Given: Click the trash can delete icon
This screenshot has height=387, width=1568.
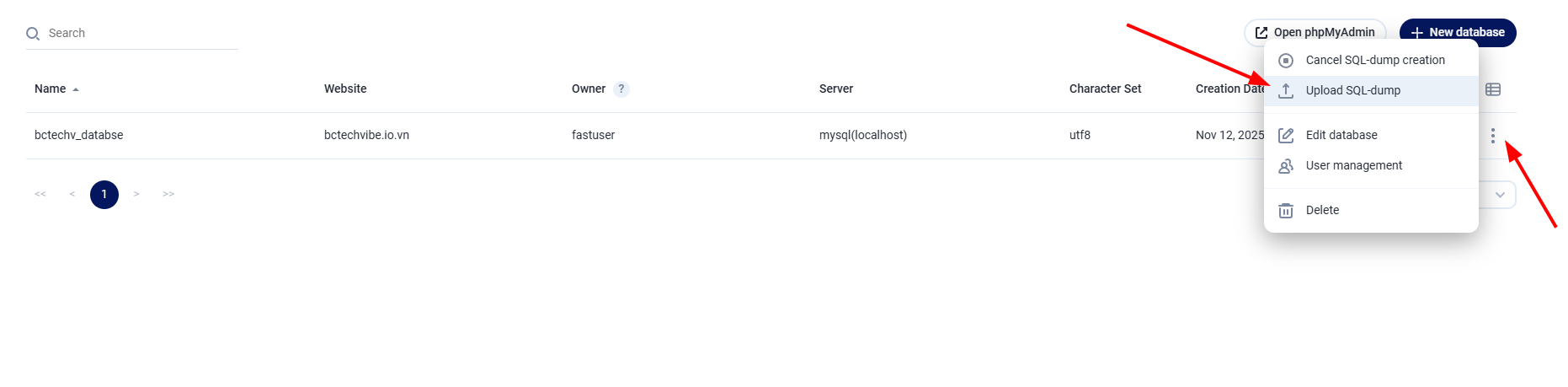Looking at the screenshot, I should (x=1286, y=211).
